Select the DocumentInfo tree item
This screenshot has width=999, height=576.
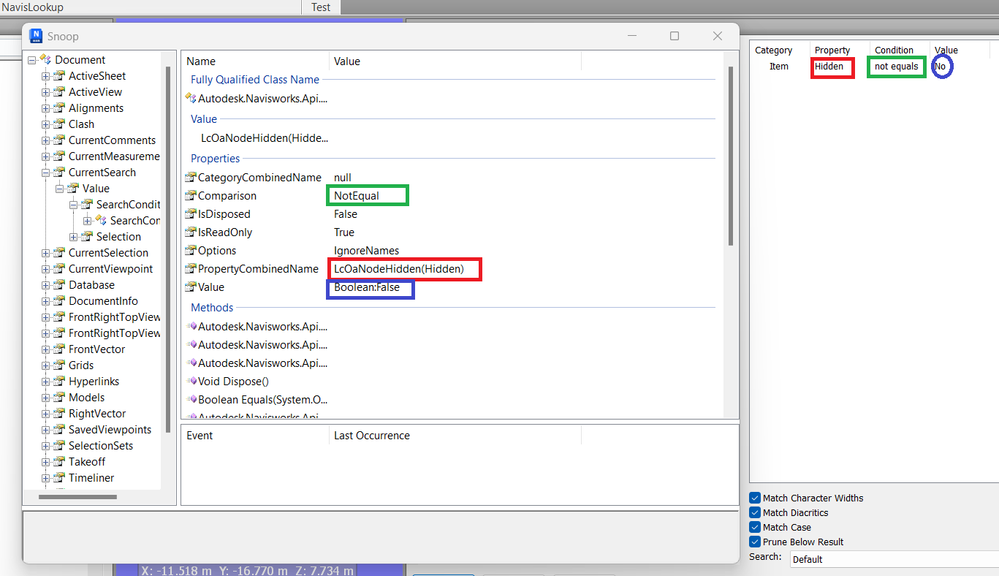(103, 301)
